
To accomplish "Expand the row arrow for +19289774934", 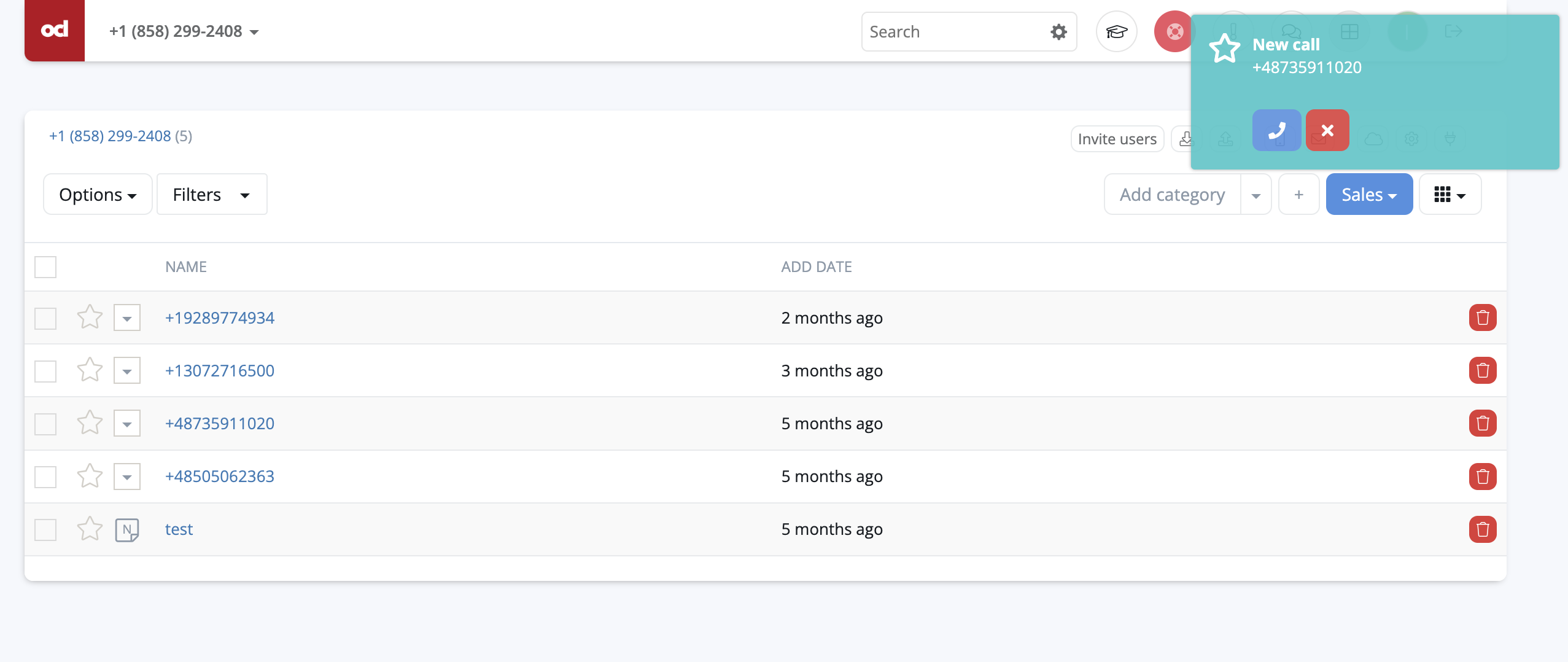I will 127,318.
